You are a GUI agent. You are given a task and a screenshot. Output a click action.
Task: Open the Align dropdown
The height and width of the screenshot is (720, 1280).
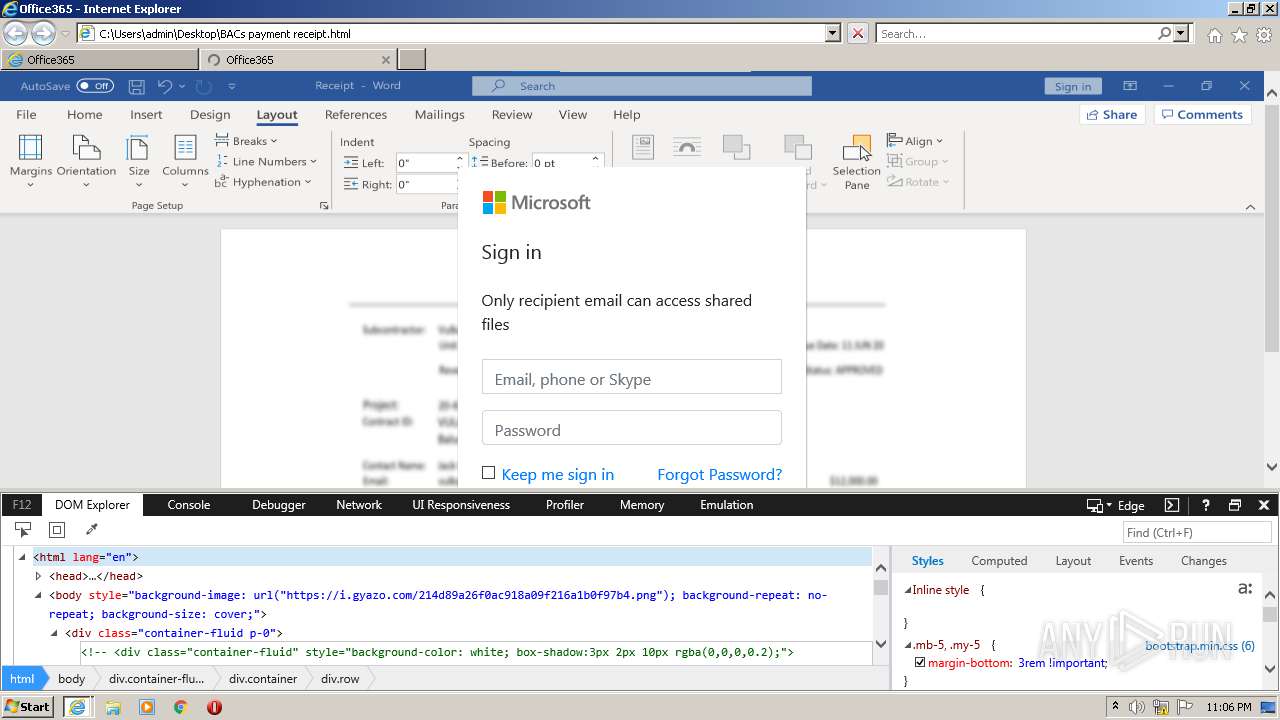[915, 141]
